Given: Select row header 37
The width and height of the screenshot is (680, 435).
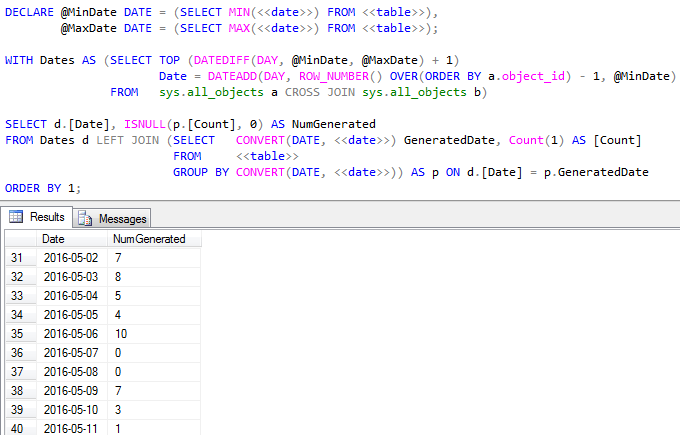Looking at the screenshot, I should click(x=20, y=372).
